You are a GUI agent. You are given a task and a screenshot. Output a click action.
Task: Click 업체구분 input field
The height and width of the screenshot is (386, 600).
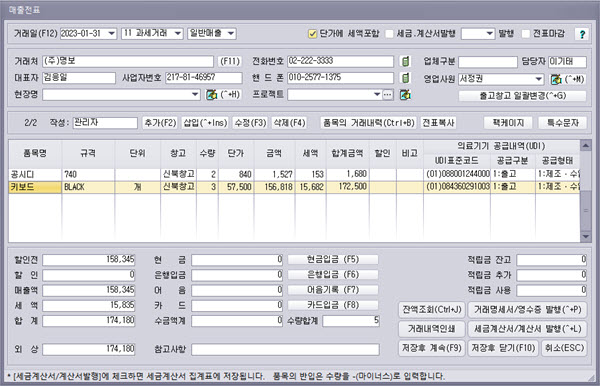(x=488, y=61)
